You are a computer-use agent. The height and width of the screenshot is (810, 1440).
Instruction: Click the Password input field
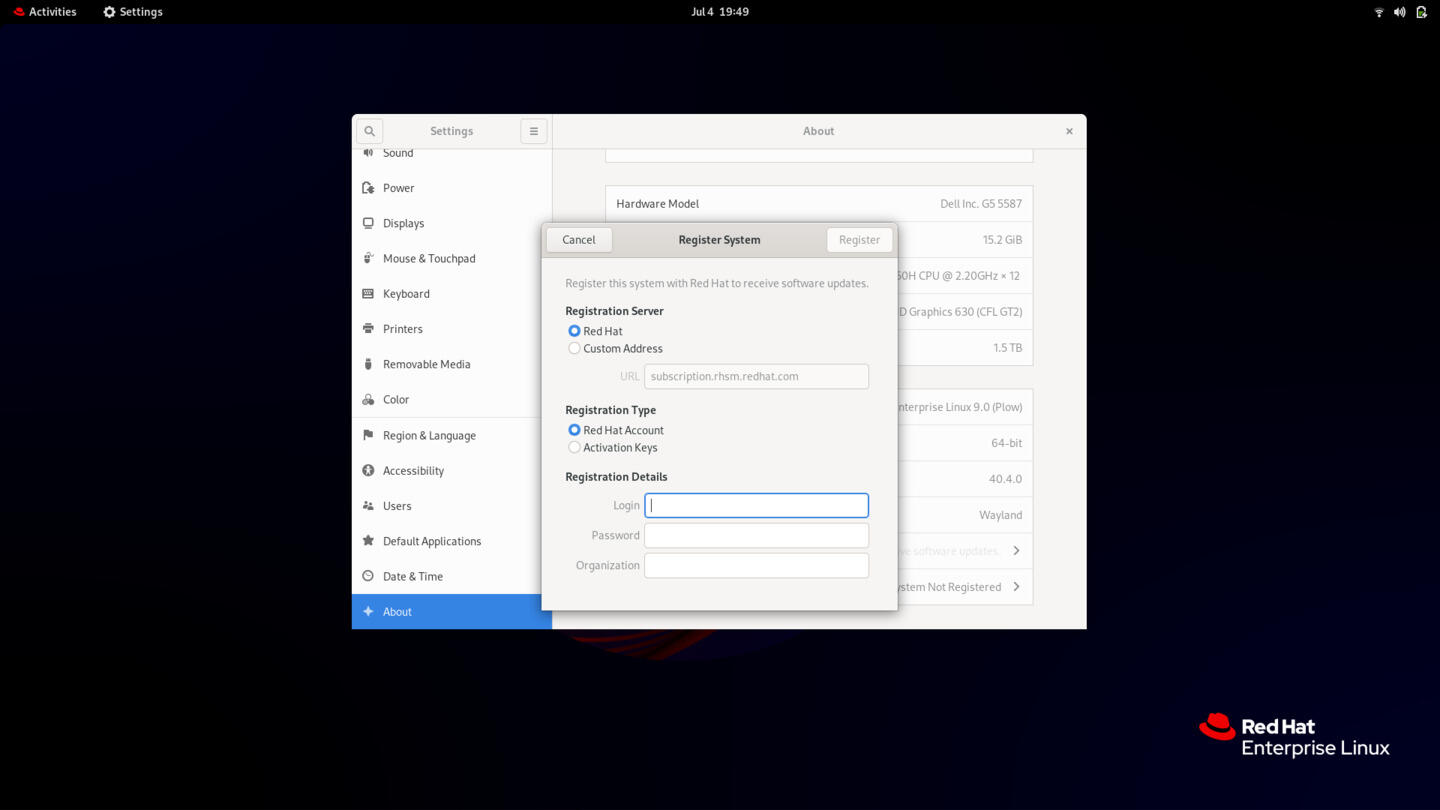pyautogui.click(x=756, y=536)
